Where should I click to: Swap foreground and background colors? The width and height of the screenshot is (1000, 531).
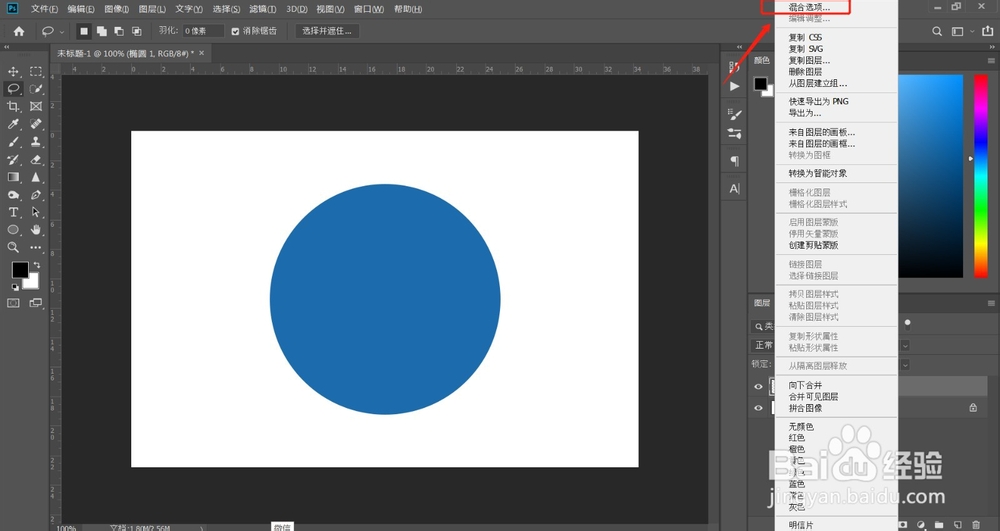point(37,265)
